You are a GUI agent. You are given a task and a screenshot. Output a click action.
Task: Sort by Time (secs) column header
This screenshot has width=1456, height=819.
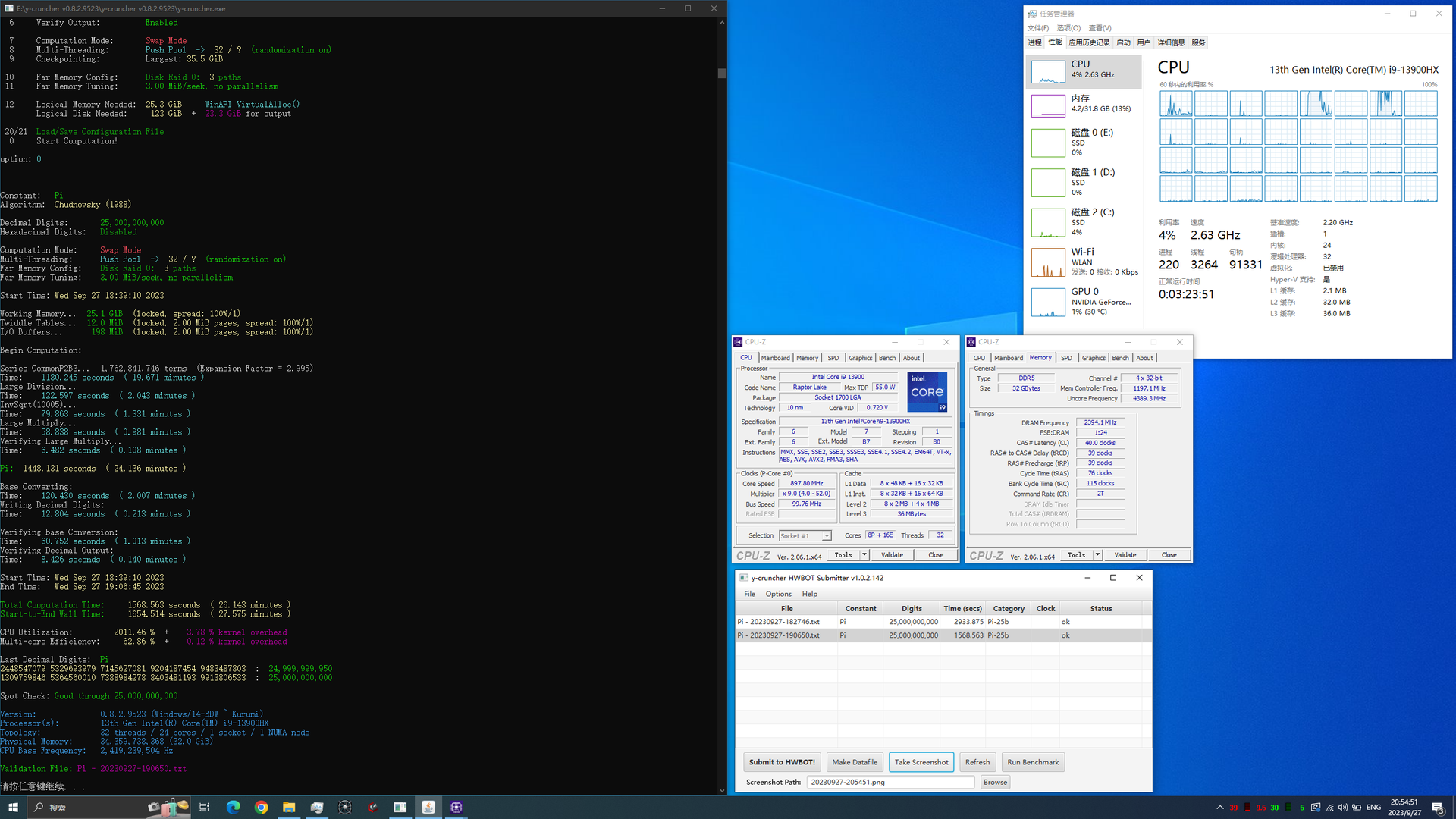tap(962, 609)
